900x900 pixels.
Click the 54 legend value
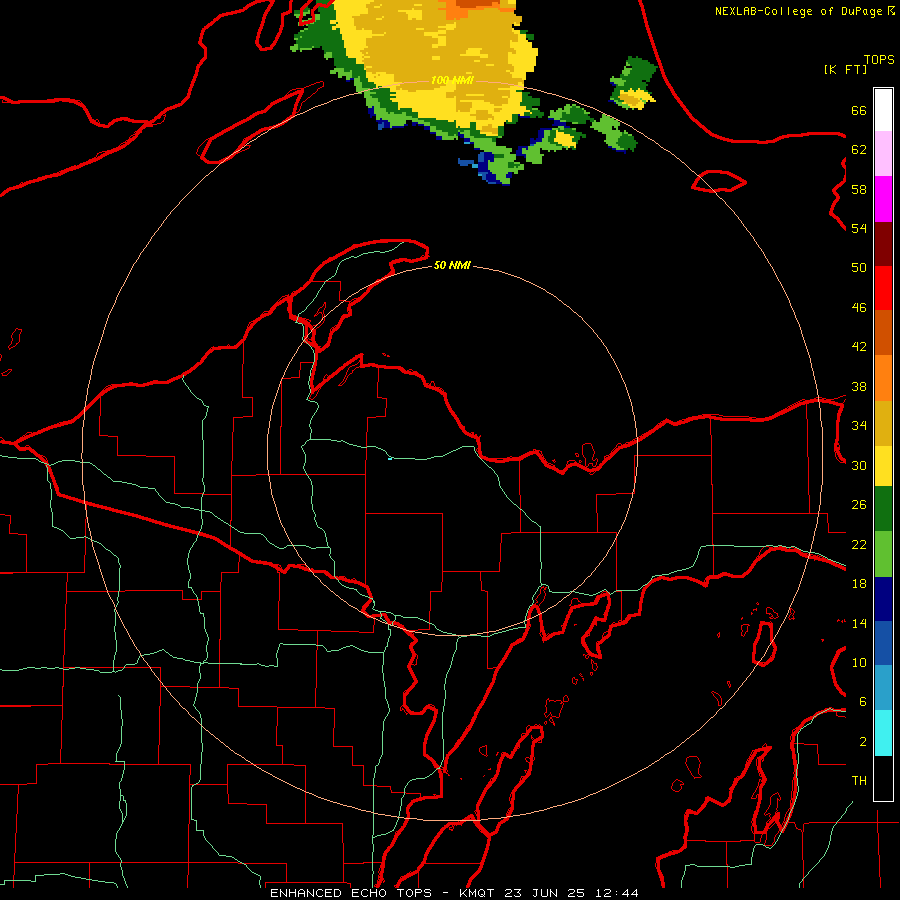pyautogui.click(x=859, y=228)
